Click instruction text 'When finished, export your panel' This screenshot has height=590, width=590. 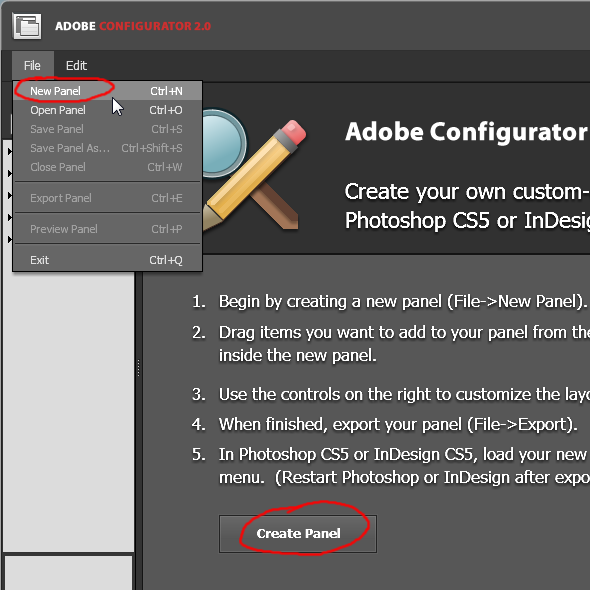(x=340, y=424)
